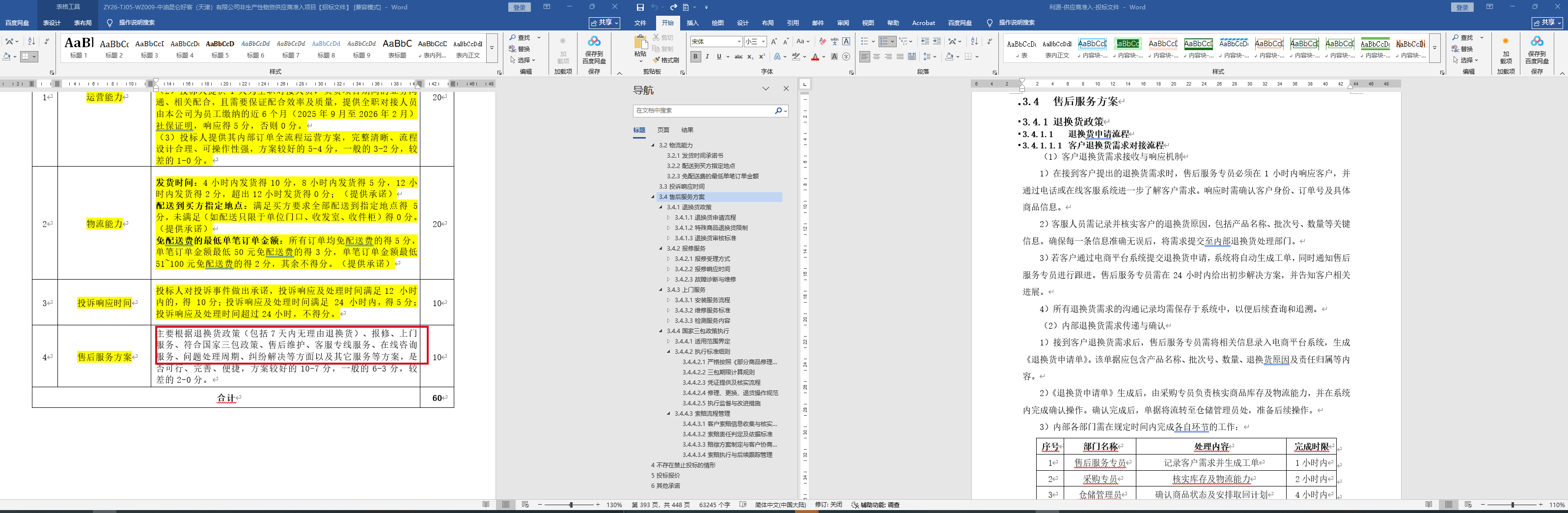The image size is (1568, 513).
Task: Click 登录 (Sign in) button in left window
Action: pos(519,7)
